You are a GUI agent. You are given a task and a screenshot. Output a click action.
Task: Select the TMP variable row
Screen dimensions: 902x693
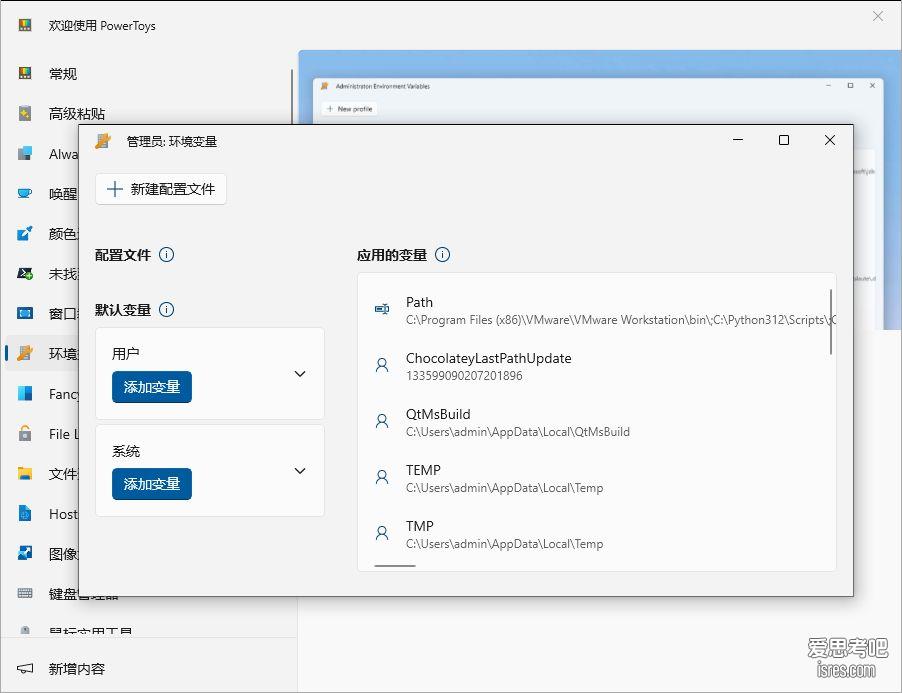point(597,534)
